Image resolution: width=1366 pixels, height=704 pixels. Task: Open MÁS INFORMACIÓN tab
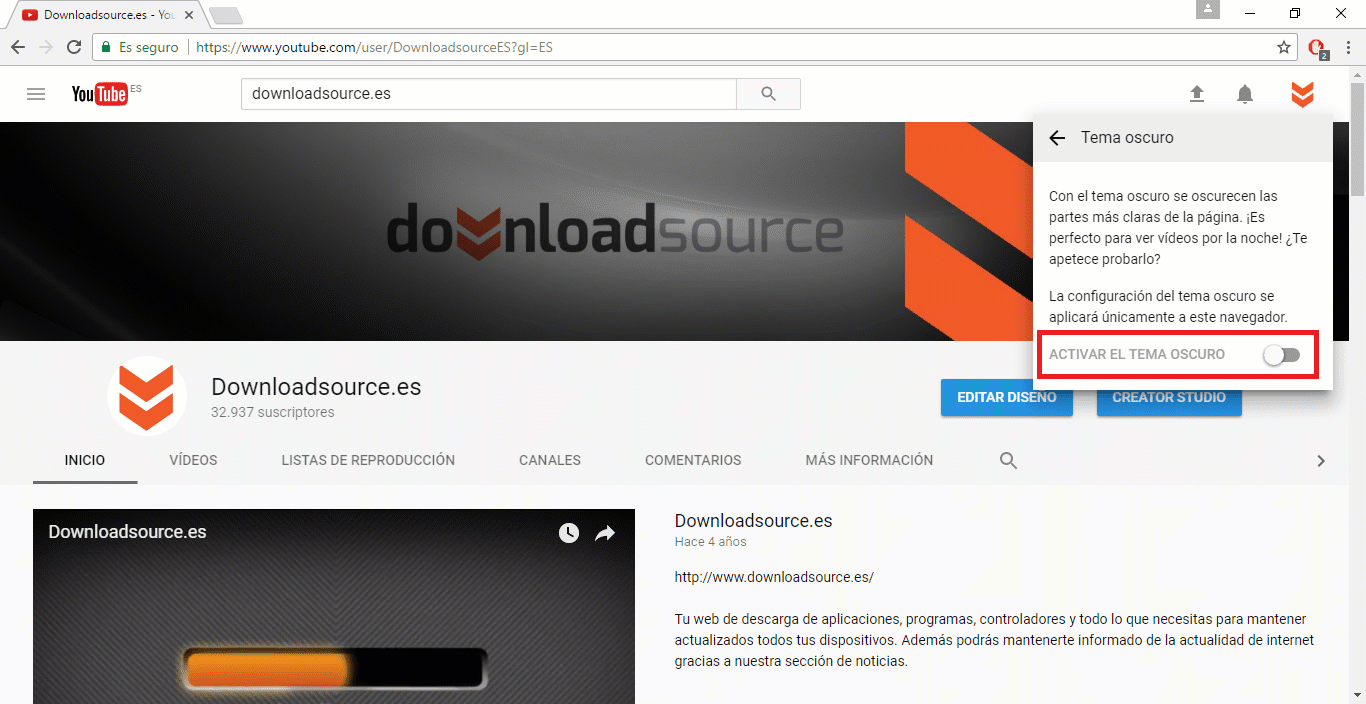(869, 460)
